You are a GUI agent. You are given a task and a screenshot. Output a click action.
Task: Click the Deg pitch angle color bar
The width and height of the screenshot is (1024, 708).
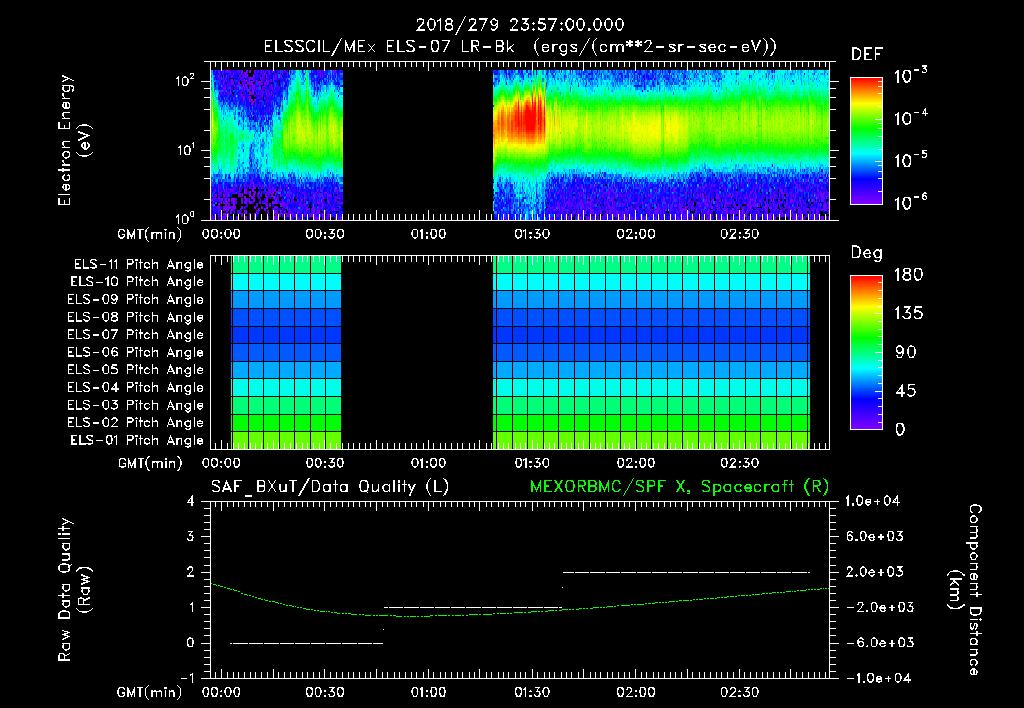[866, 352]
